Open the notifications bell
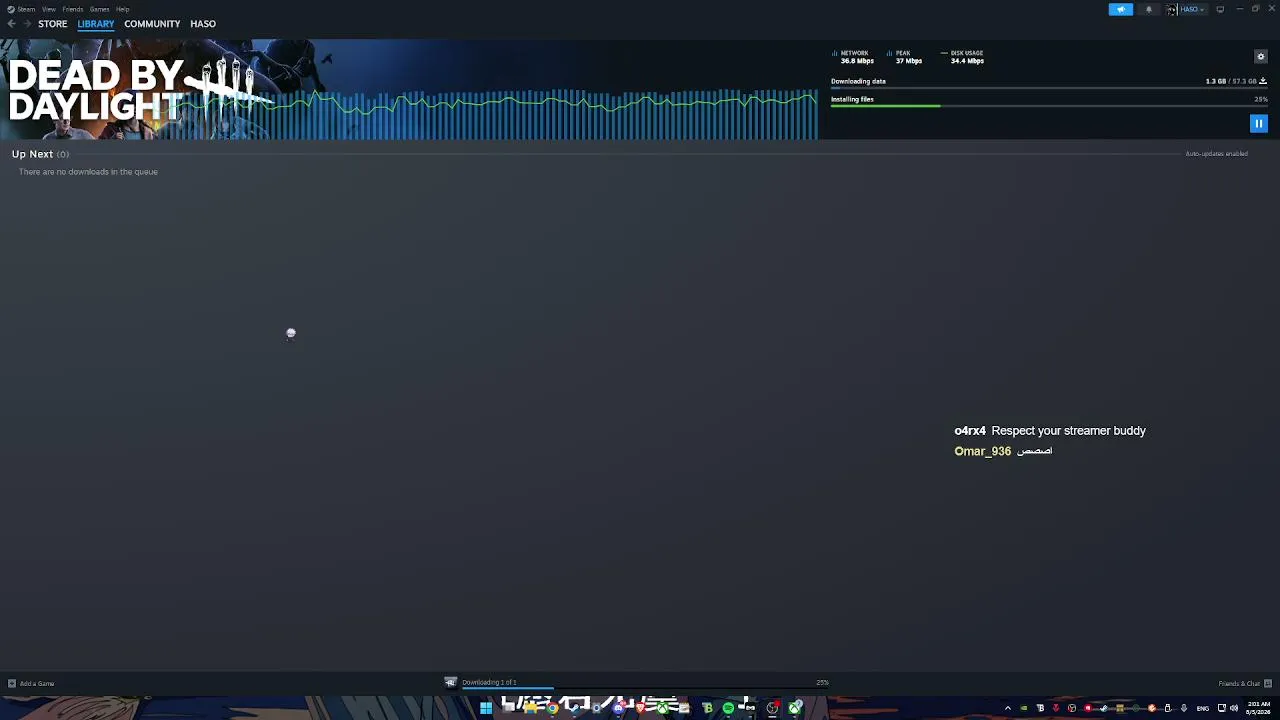 click(1149, 9)
